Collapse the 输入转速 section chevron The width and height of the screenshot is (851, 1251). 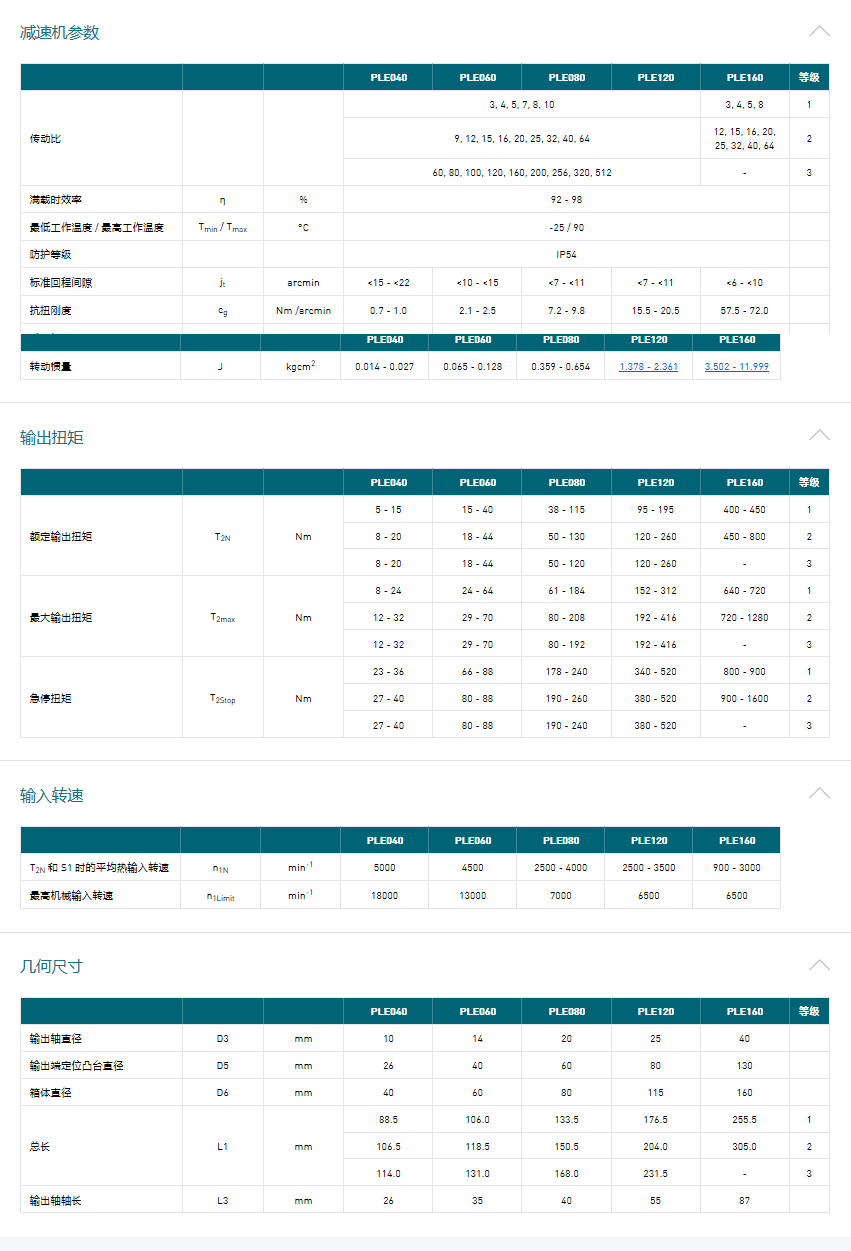click(819, 793)
